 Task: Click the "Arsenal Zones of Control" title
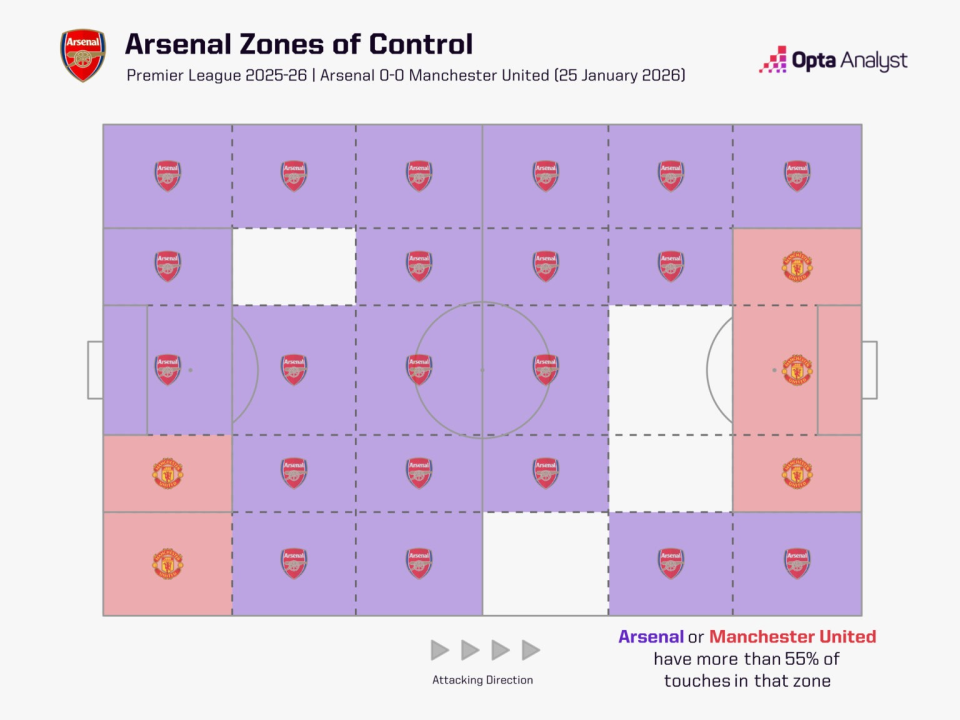pyautogui.click(x=300, y=45)
